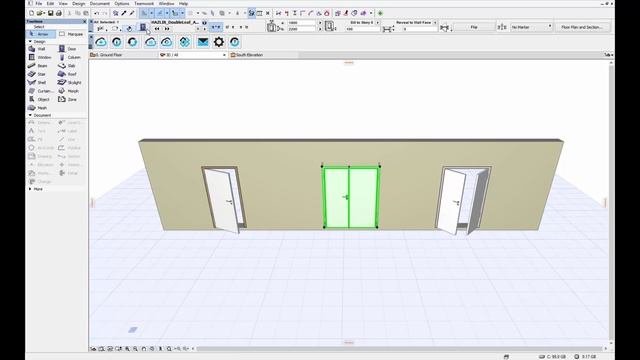
Task: Activate the Arrow selection tool
Action: [41, 34]
